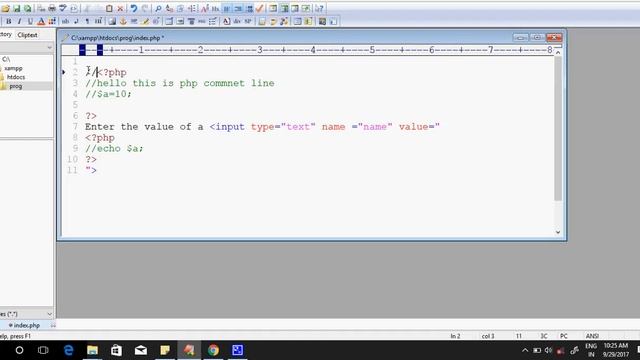Click the ANSI encoding status entry

(592, 336)
